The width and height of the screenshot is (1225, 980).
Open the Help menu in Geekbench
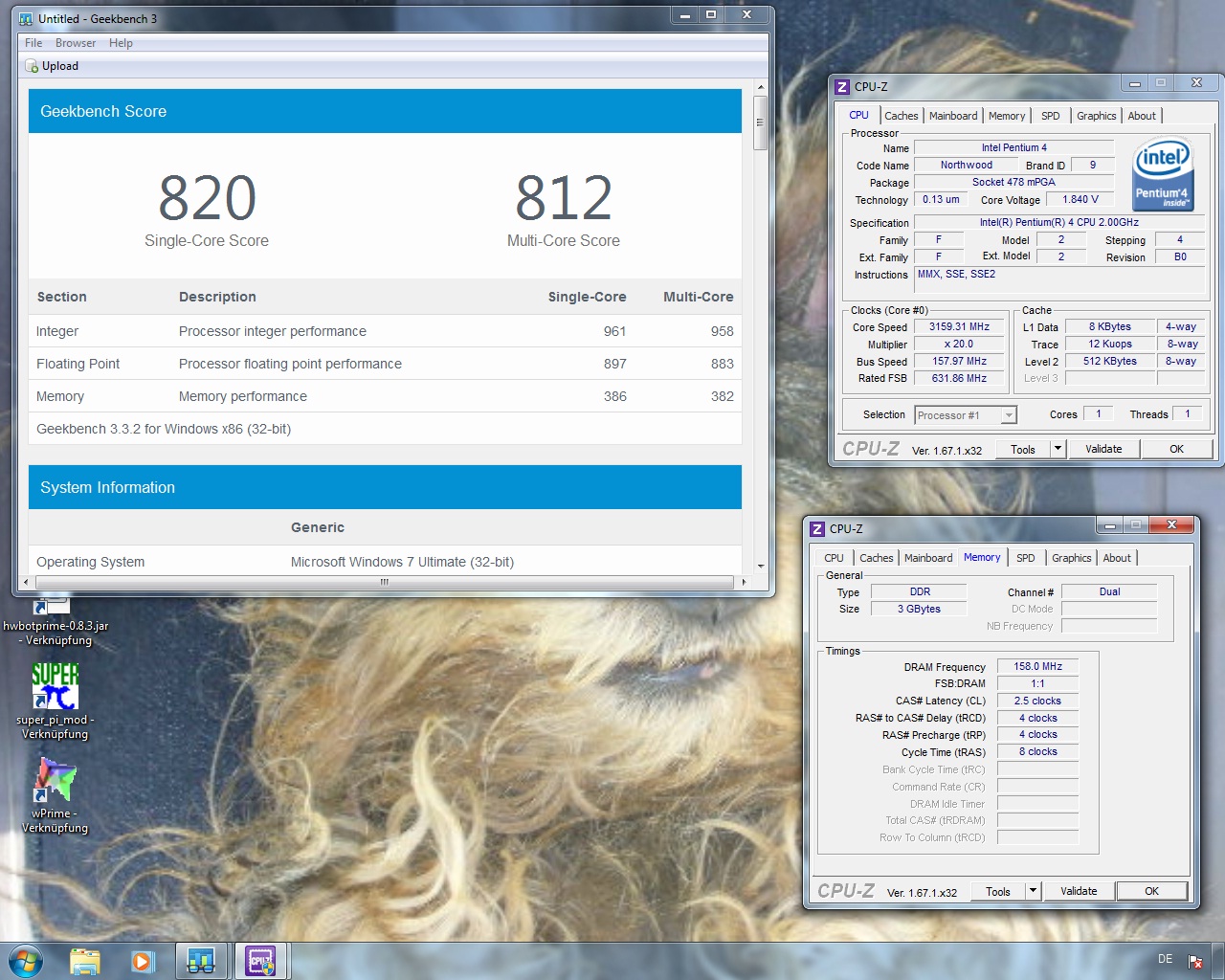pos(121,43)
